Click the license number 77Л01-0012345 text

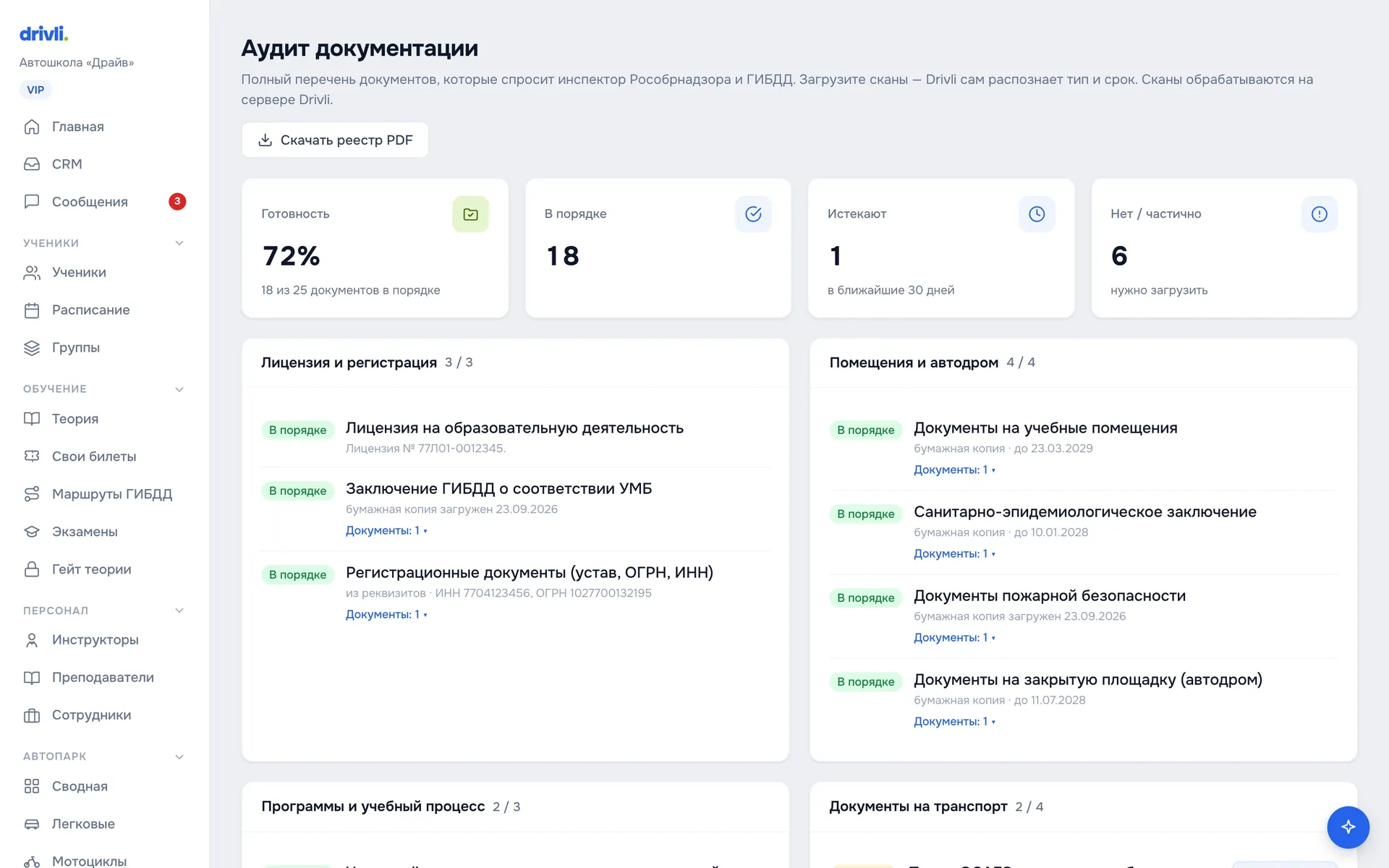[425, 448]
